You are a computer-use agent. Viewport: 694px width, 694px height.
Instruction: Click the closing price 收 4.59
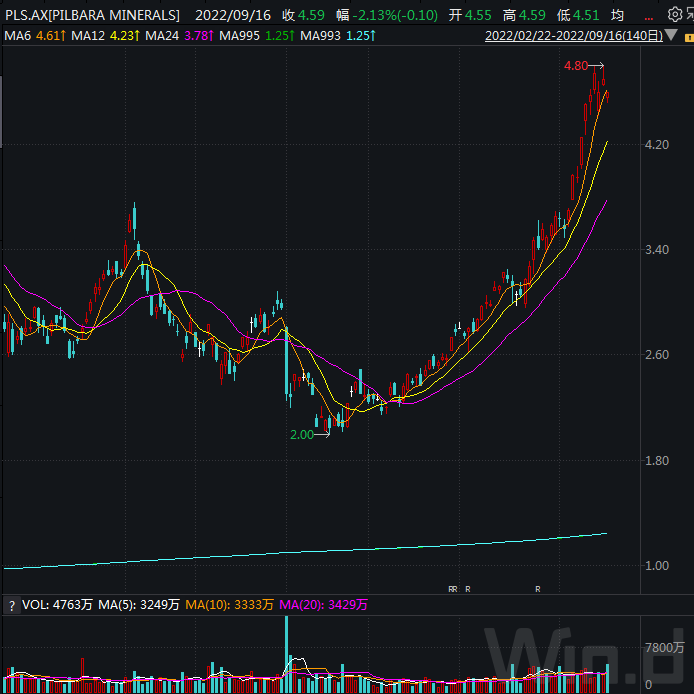[x=303, y=15]
